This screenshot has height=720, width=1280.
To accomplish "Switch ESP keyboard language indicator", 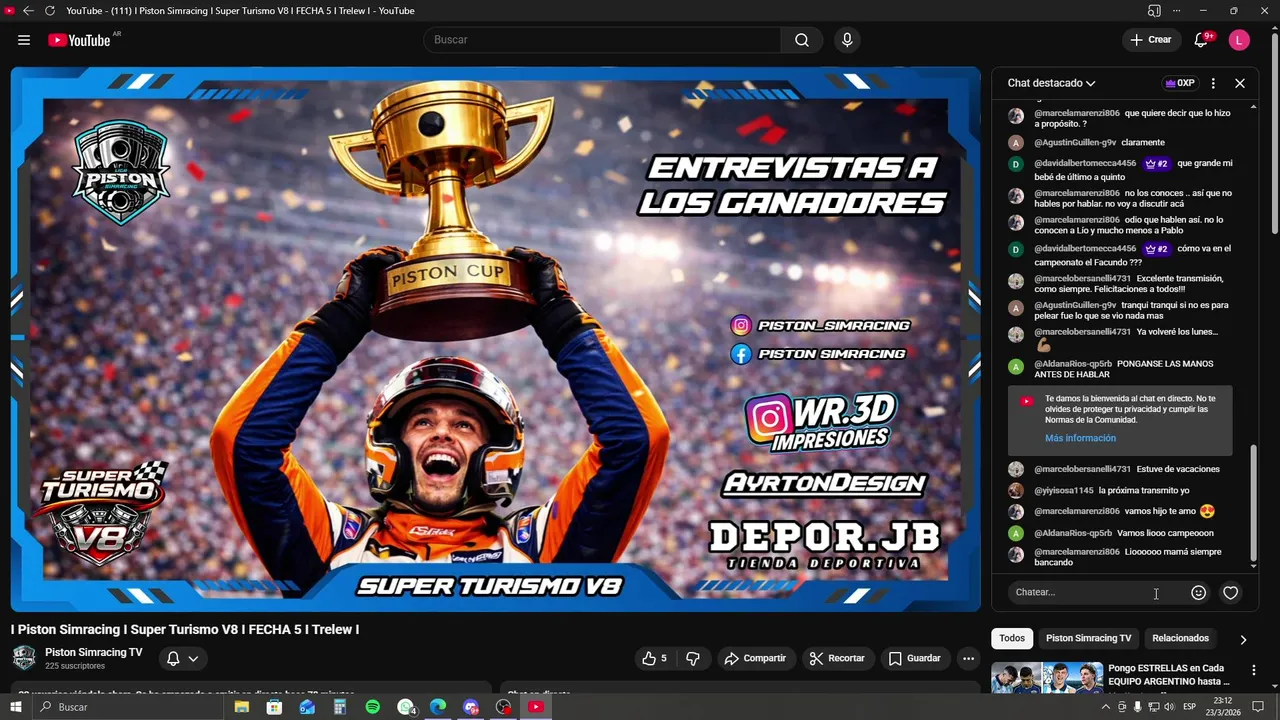I will (x=1190, y=707).
